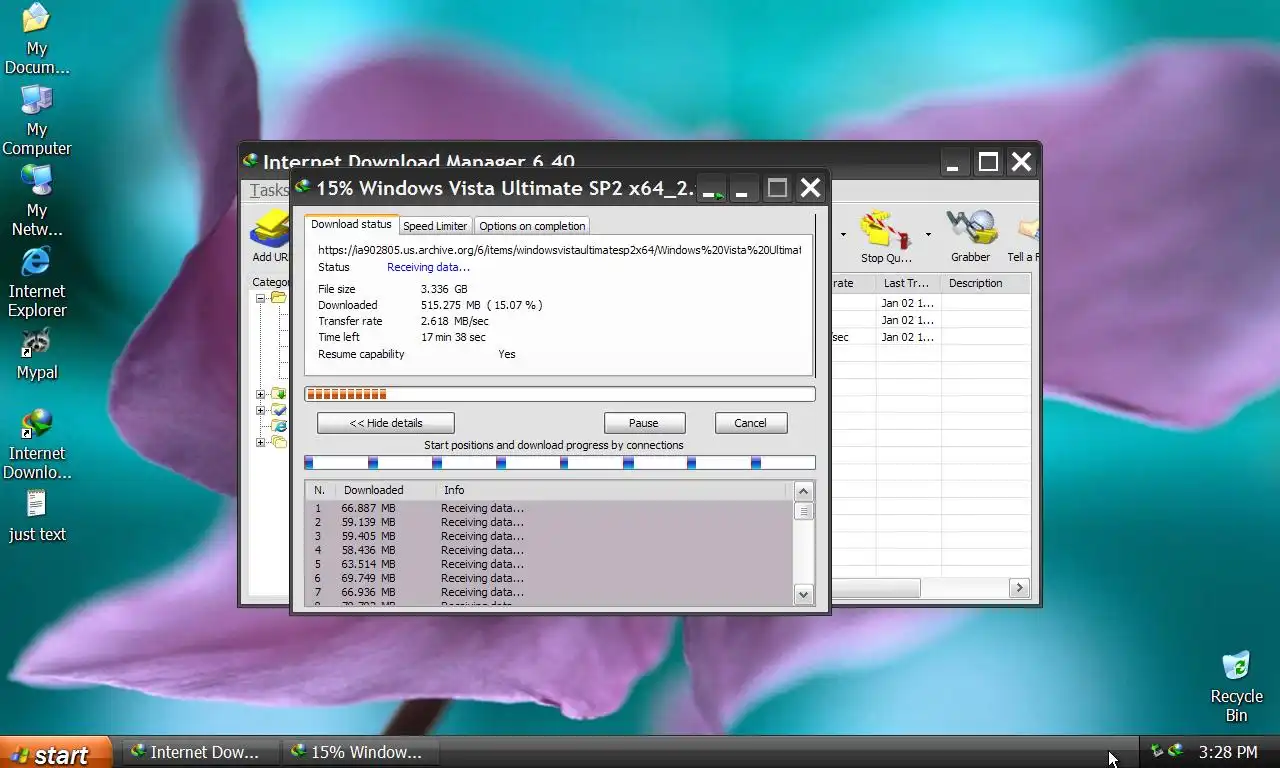Click the Hide details button
This screenshot has width=1280, height=768.
pos(386,423)
